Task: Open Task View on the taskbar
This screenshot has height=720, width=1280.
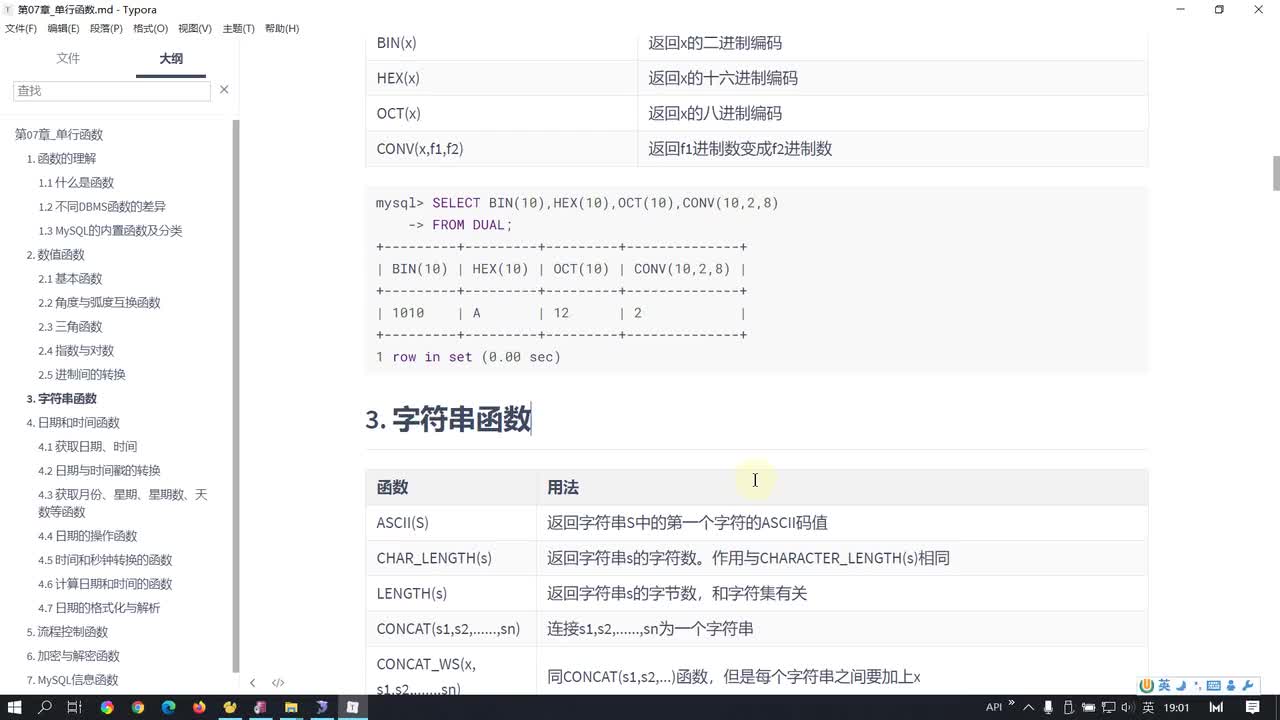Action: [75, 707]
